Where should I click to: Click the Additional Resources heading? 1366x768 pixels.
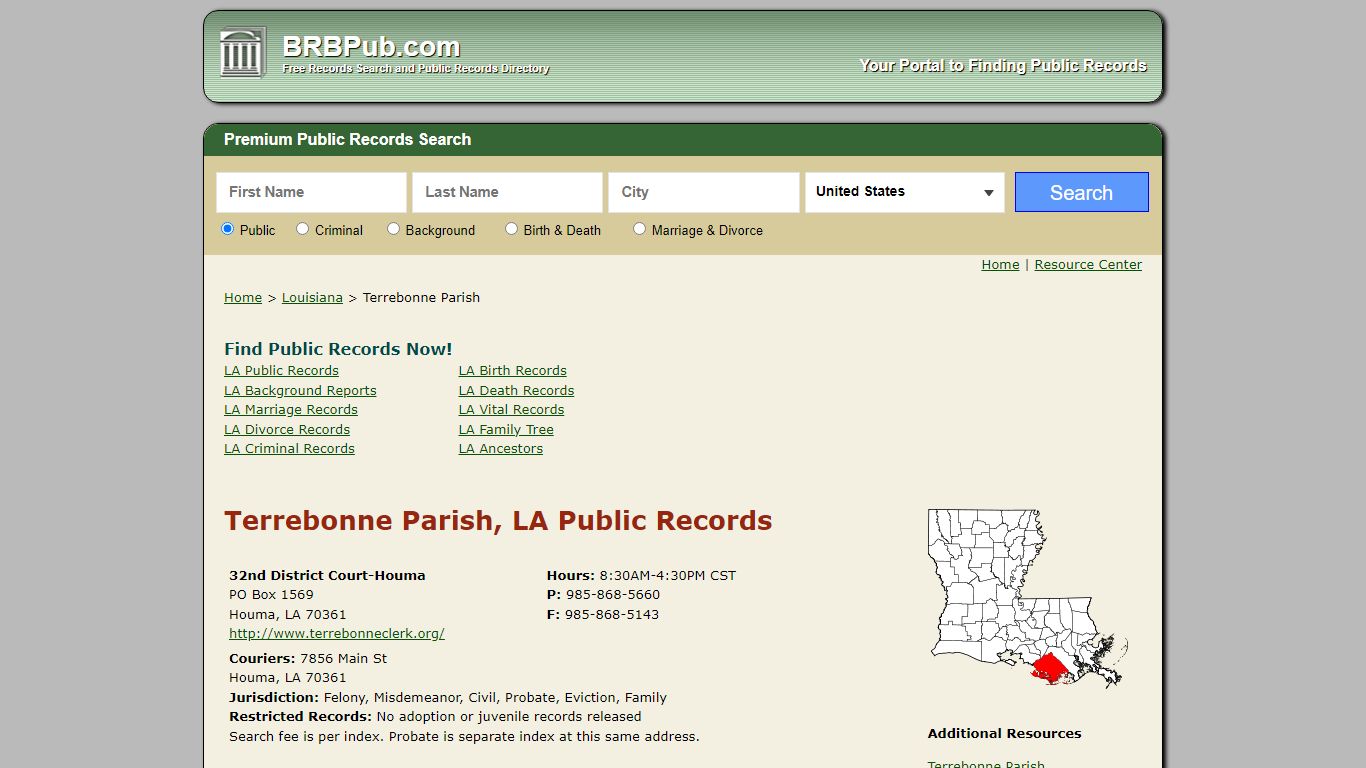[1004, 734]
